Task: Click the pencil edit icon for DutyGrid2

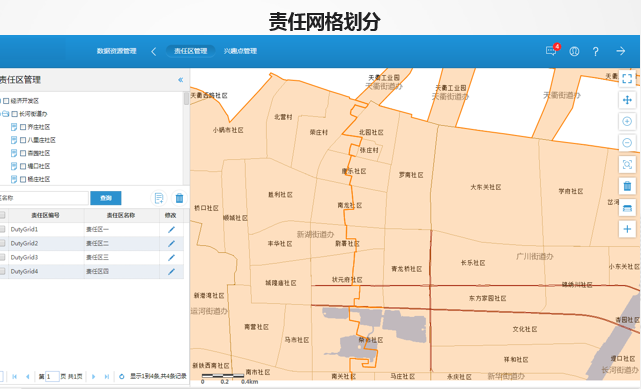Action: (x=171, y=244)
